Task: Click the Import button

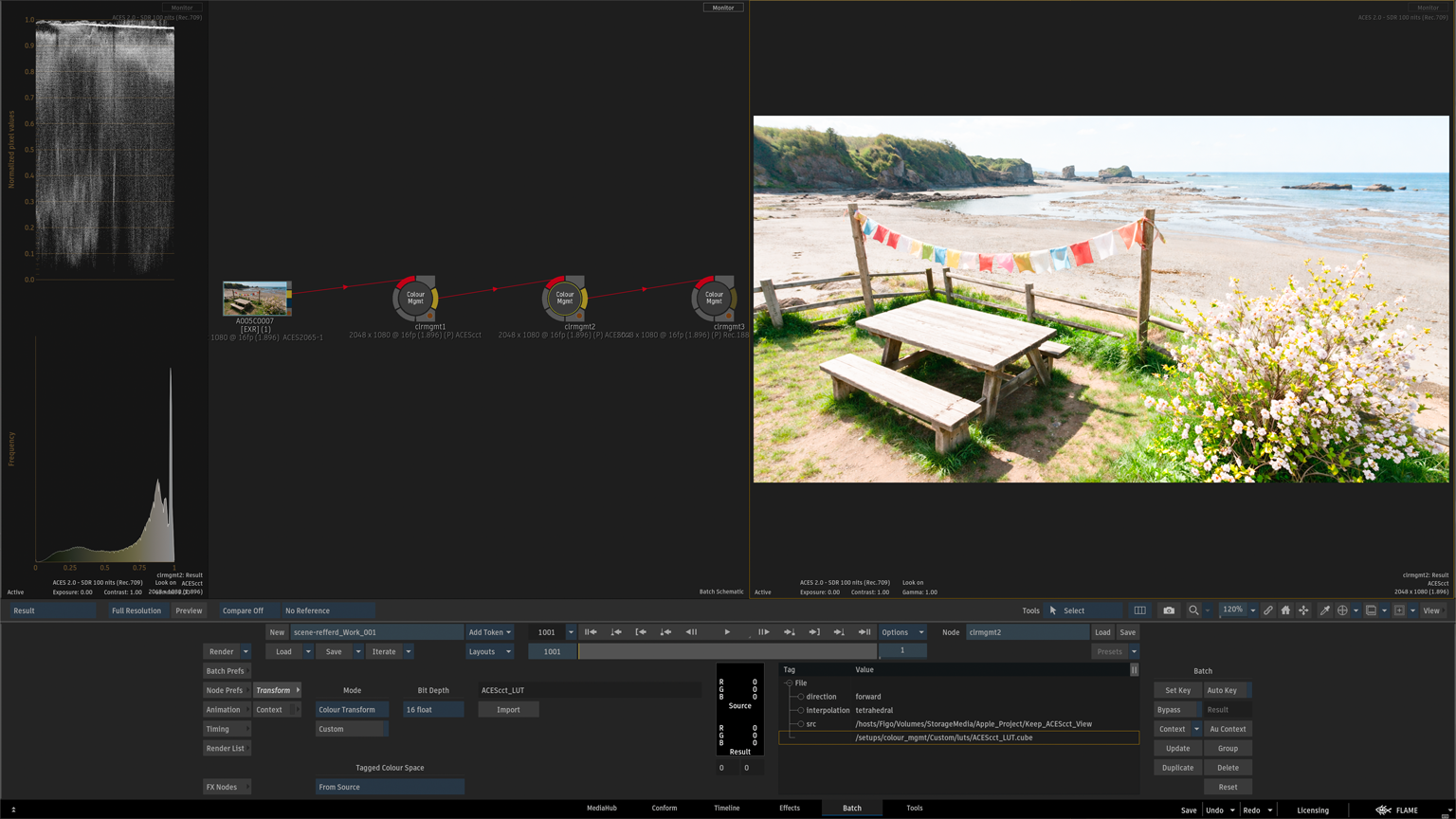Action: click(508, 710)
